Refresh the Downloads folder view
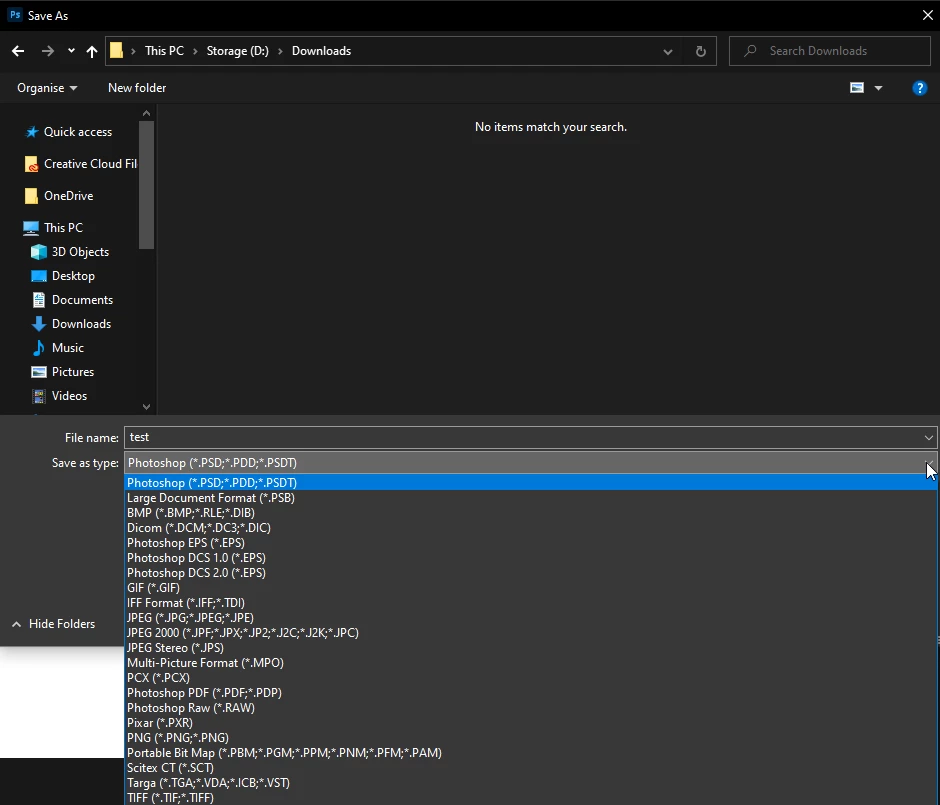 click(x=700, y=52)
